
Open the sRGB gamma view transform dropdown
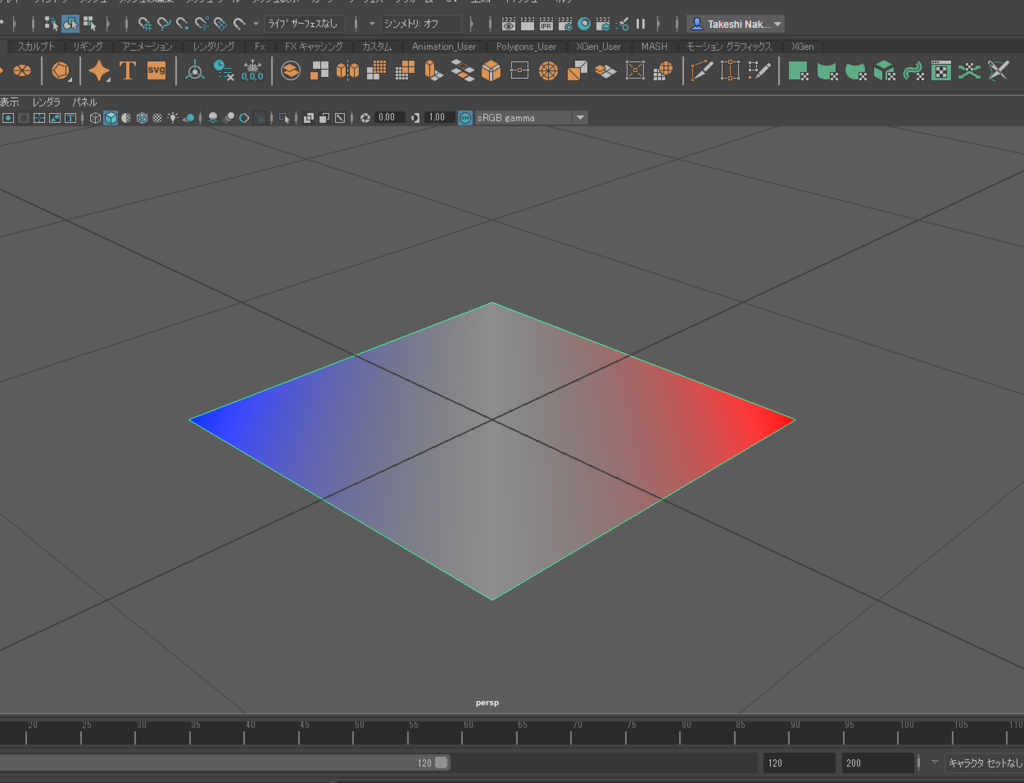pyautogui.click(x=580, y=118)
